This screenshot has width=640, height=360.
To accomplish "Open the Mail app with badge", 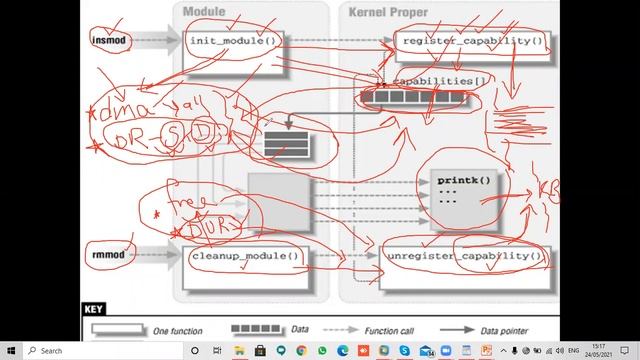I will pyautogui.click(x=426, y=351).
